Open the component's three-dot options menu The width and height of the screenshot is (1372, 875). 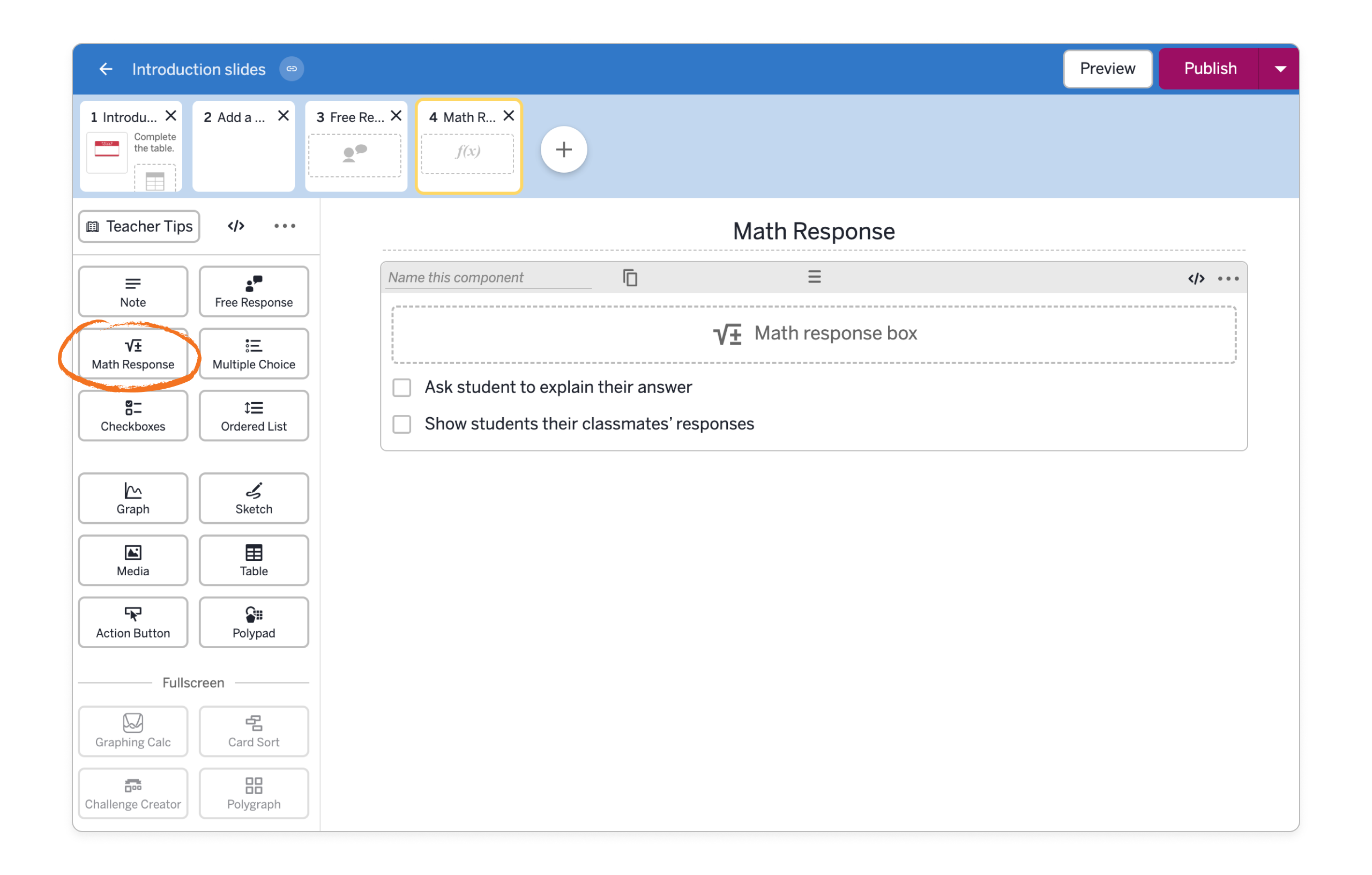[1228, 279]
